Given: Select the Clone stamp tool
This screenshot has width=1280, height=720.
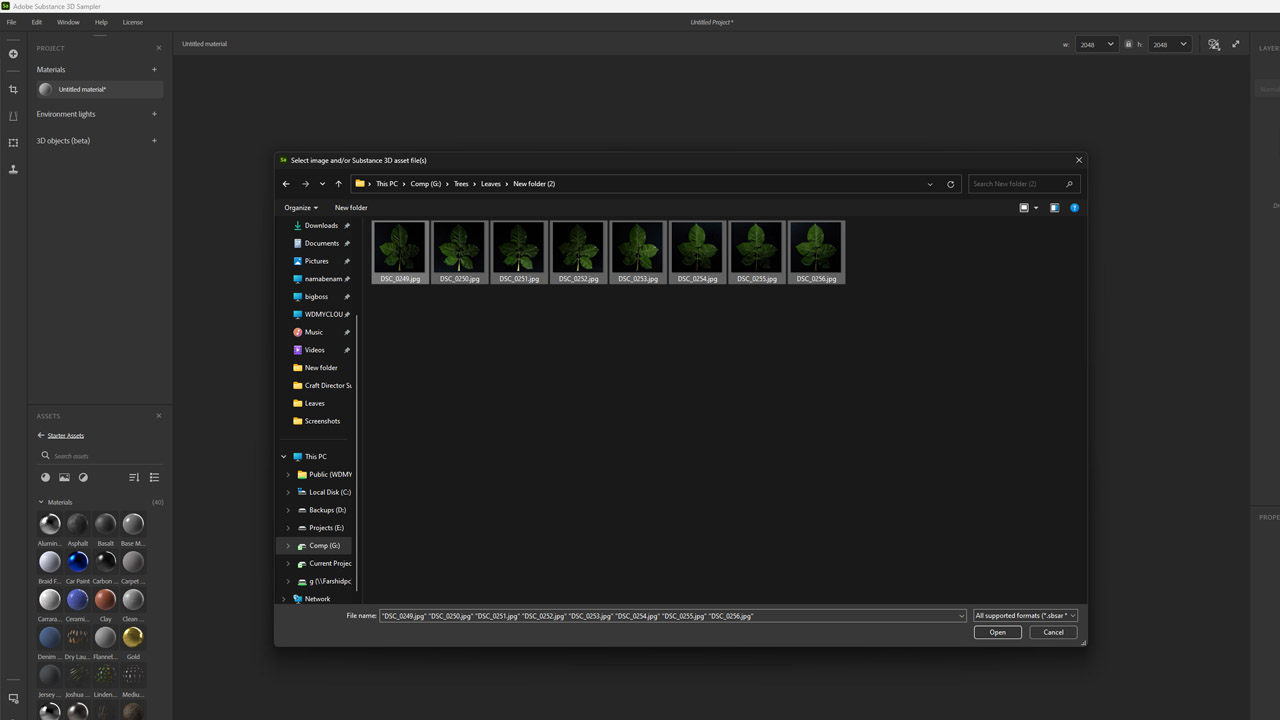Looking at the screenshot, I should click(x=13, y=169).
